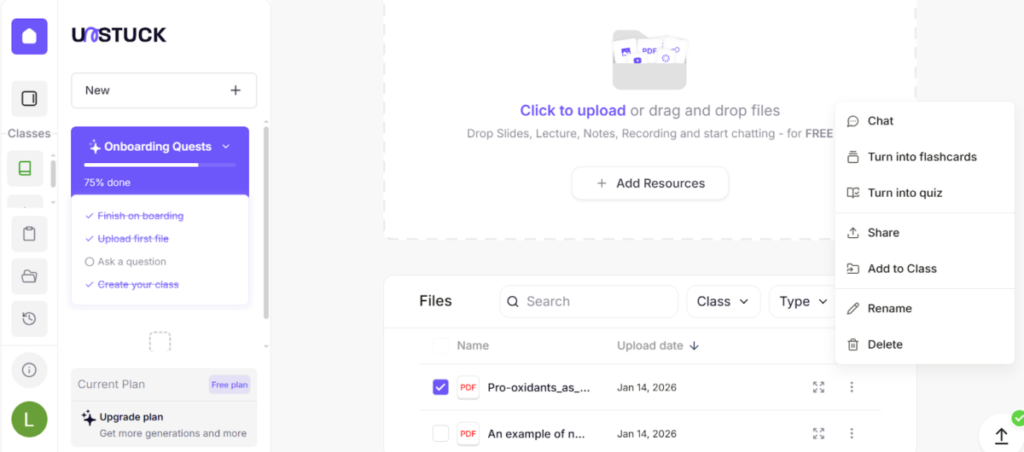This screenshot has width=1024, height=452.
Task: Open the History clock icon
Action: [x=29, y=319]
